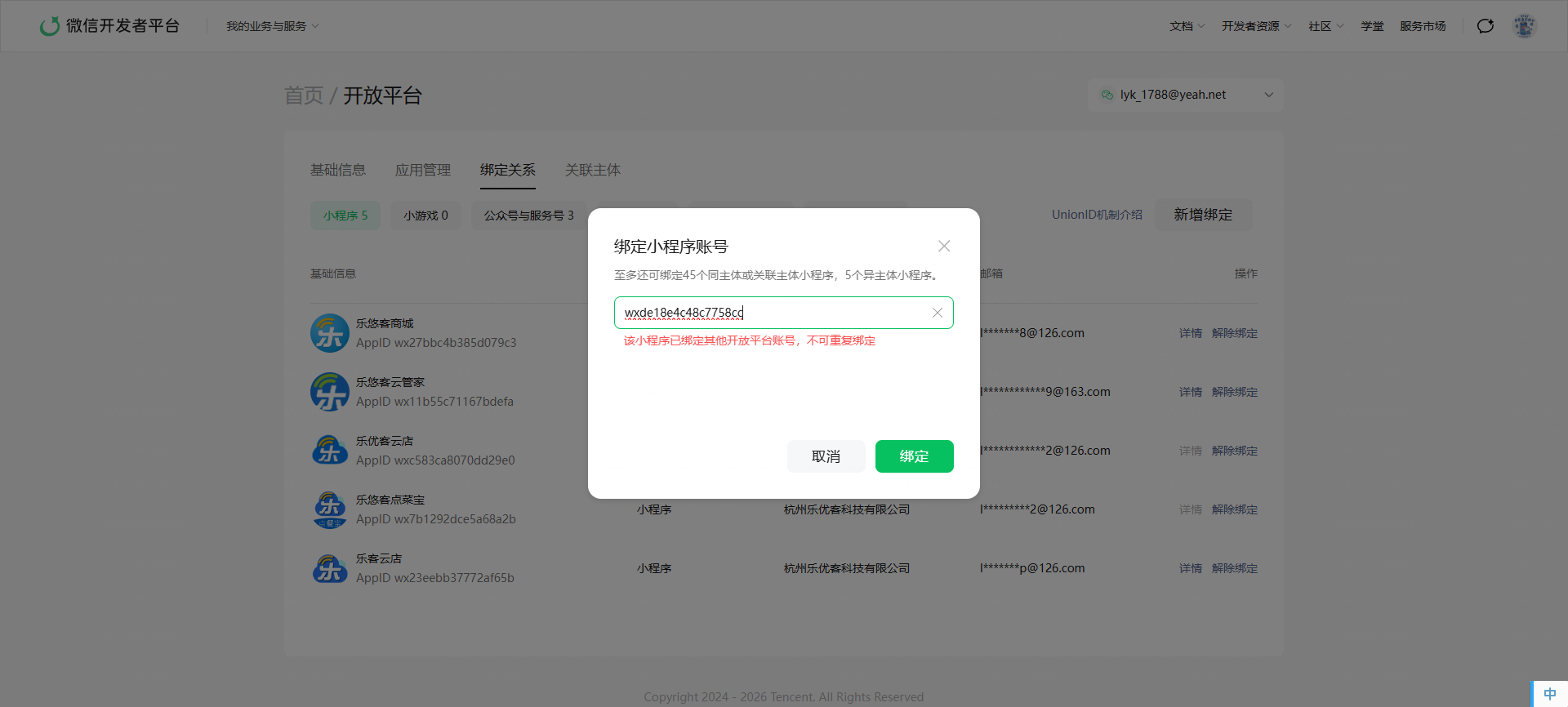This screenshot has width=1568, height=707.
Task: Switch to the 应用管理 tab
Action: [x=423, y=170]
